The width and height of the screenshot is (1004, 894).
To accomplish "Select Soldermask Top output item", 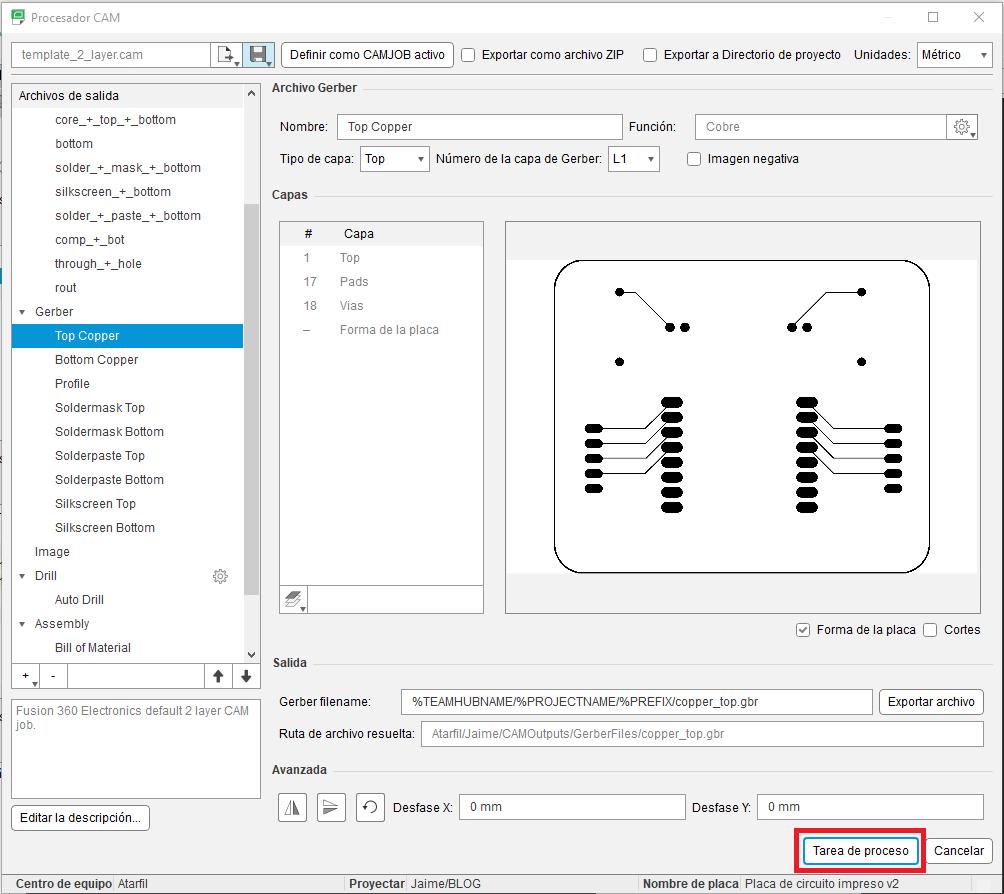I will pos(100,408).
